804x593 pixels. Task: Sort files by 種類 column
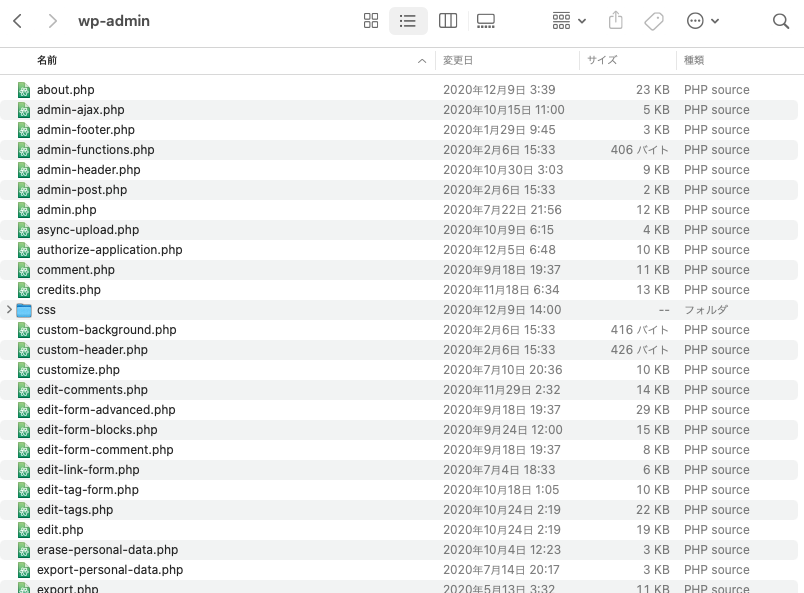coord(694,61)
